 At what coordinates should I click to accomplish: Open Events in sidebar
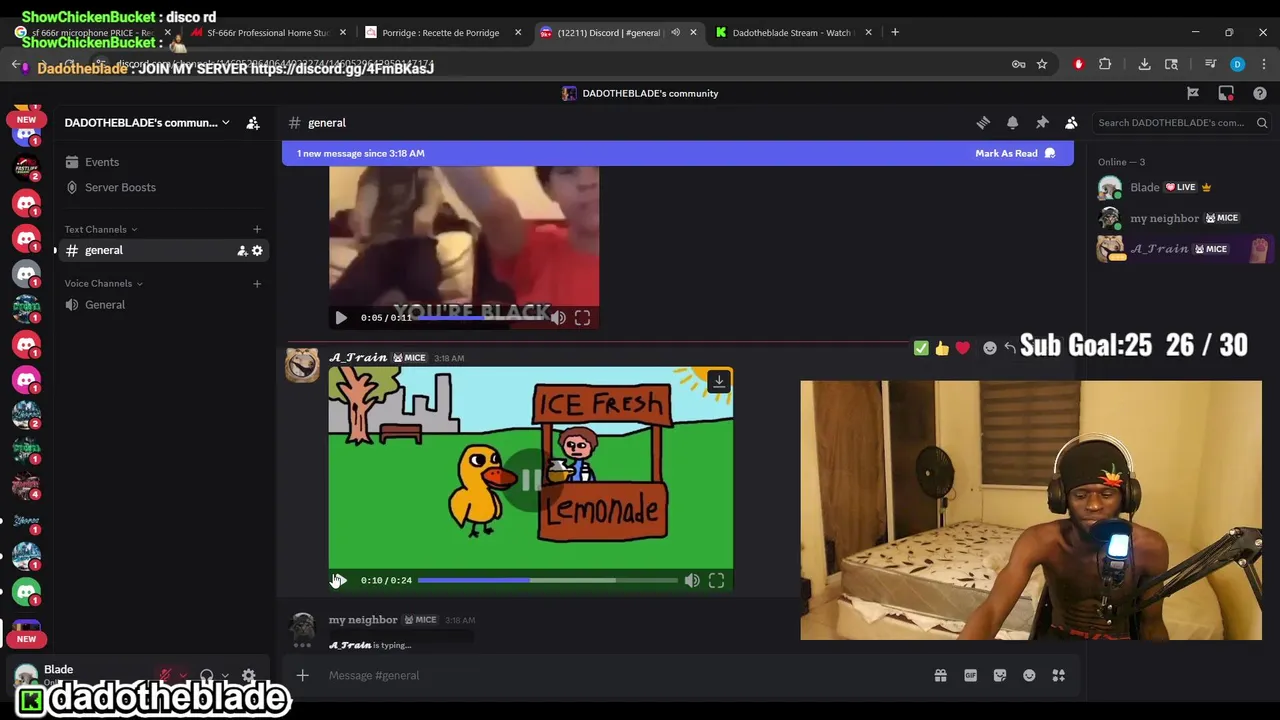[101, 162]
